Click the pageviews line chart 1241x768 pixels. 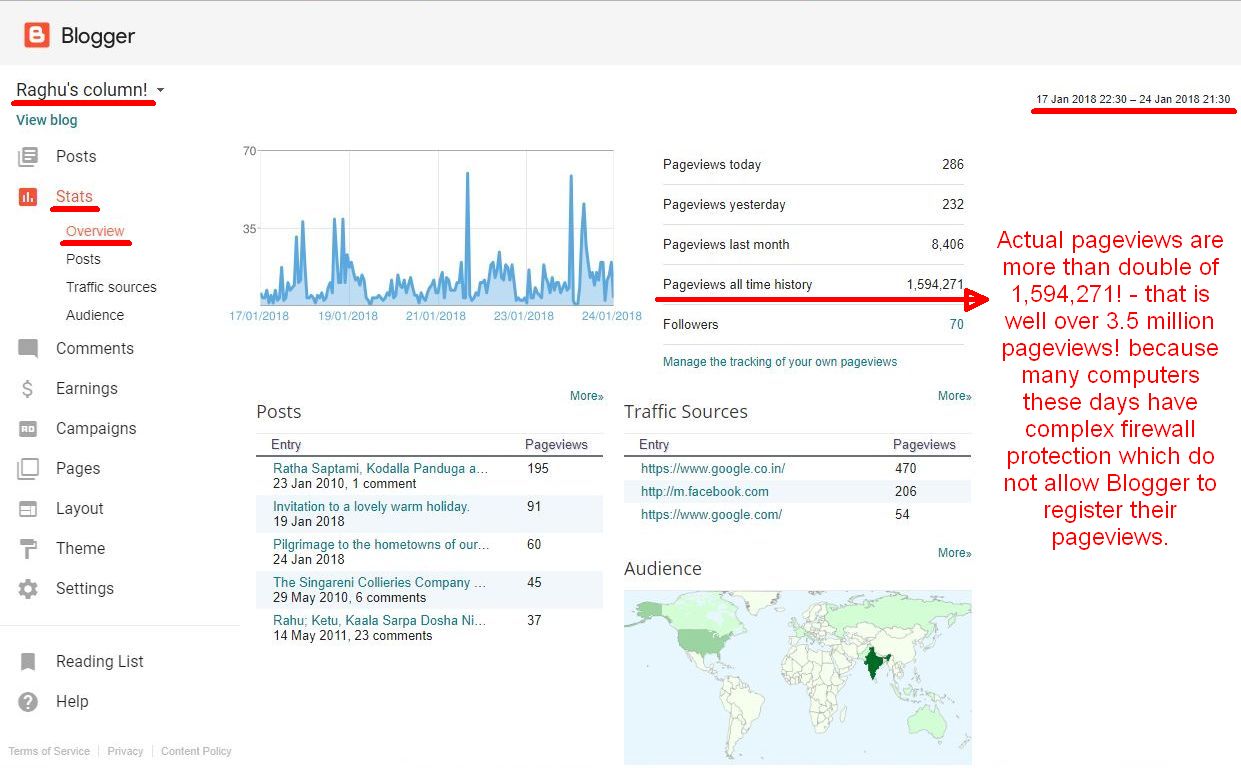(436, 228)
